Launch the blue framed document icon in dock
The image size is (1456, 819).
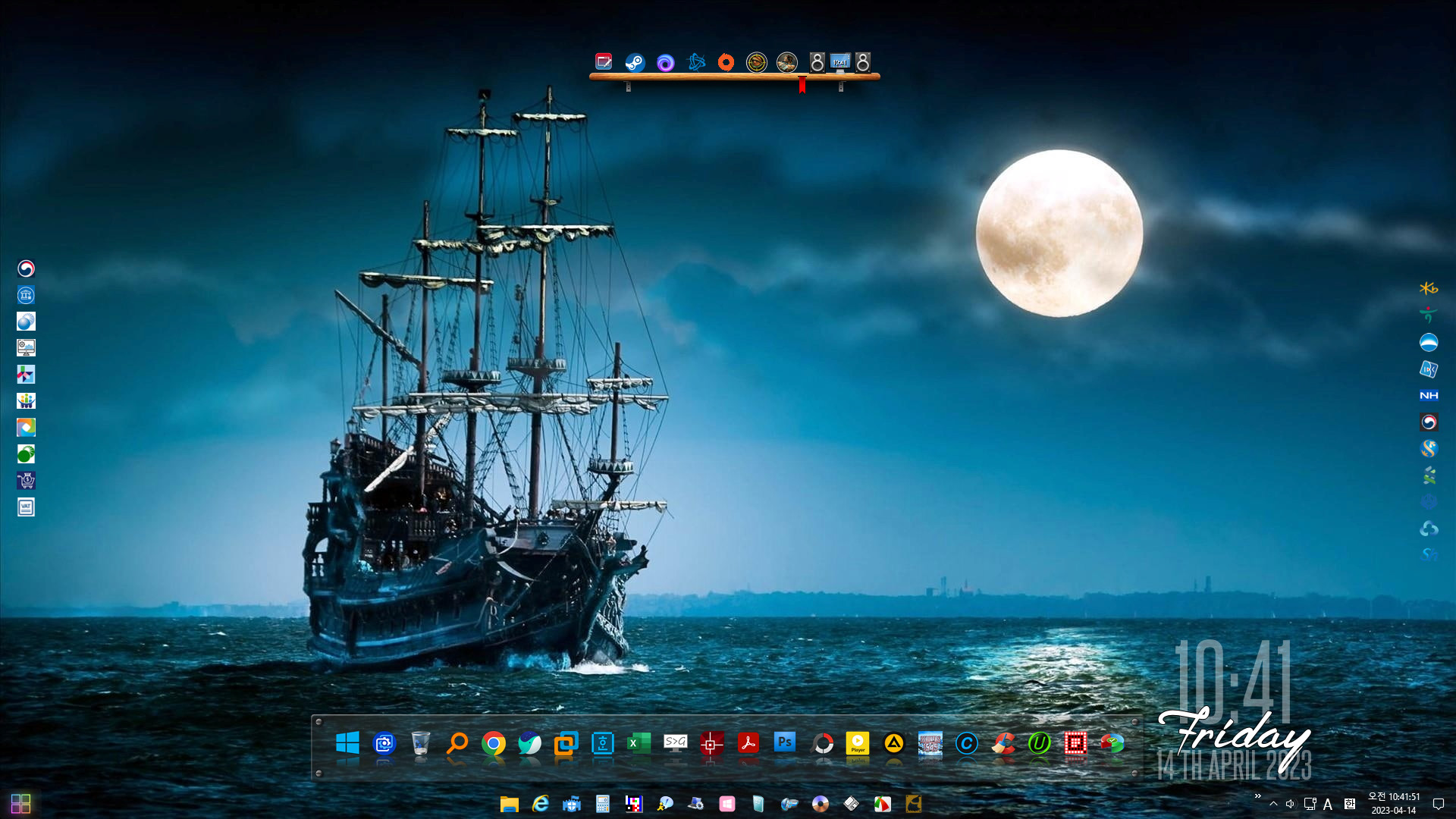[x=603, y=743]
